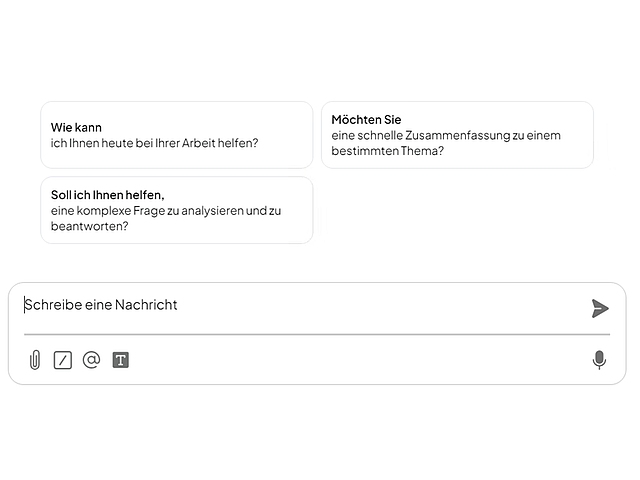This screenshot has width=640, height=480.
Task: Click "ich Ihnen heute bei Ihrer Arbeit helfen?" text
Action: 154,143
